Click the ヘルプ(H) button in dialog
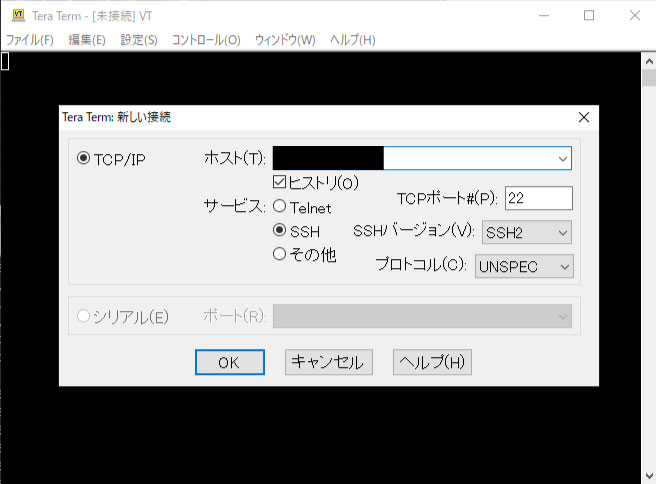Viewport: 656px width, 484px height. pos(432,362)
